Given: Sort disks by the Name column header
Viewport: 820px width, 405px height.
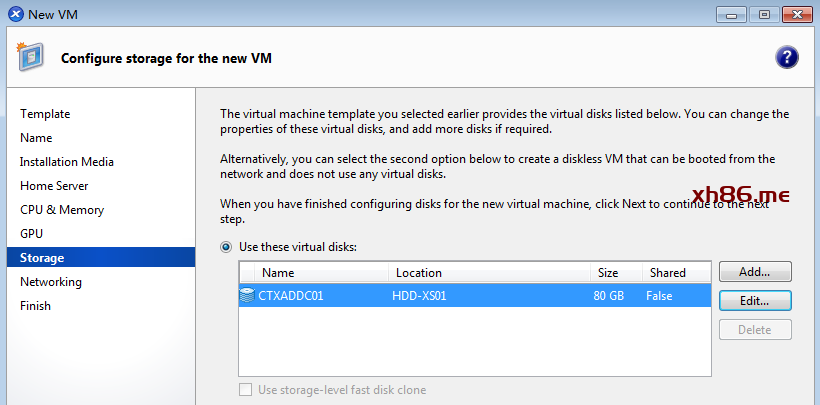Looking at the screenshot, I should coord(320,272).
